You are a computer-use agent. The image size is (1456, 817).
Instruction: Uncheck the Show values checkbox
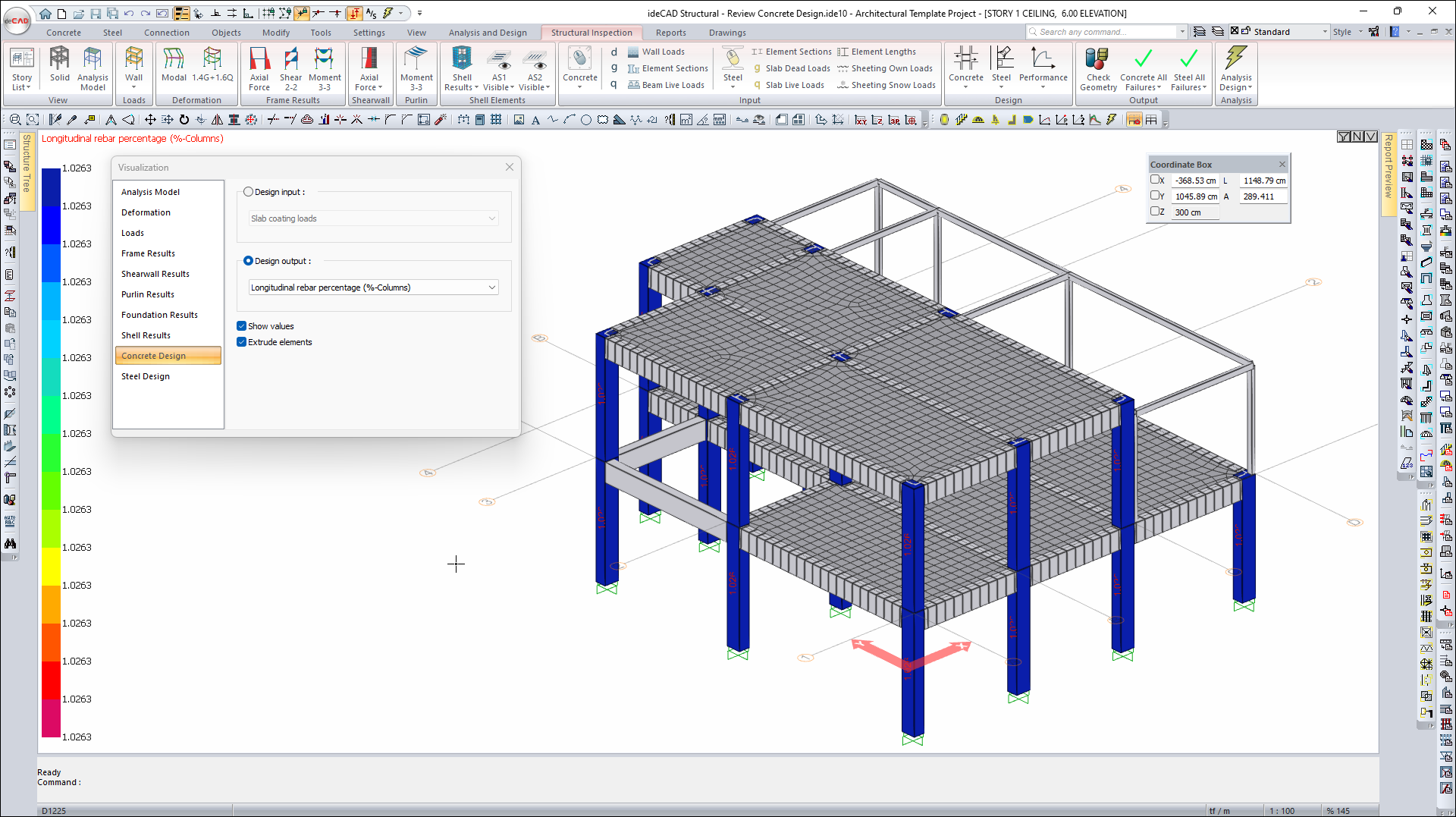pos(242,326)
